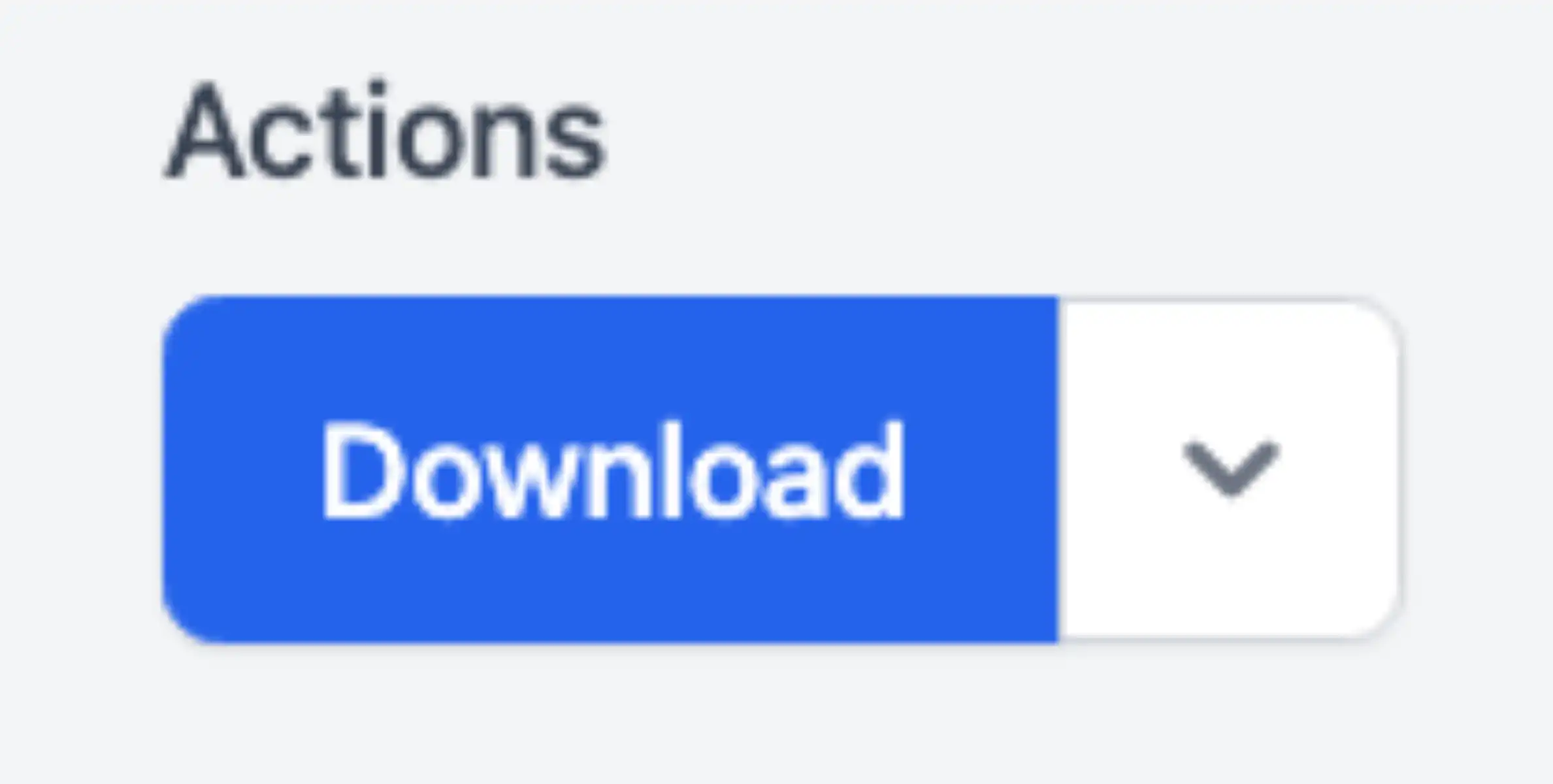1553x784 pixels.
Task: Select the white split-button arrow section
Action: (1230, 469)
